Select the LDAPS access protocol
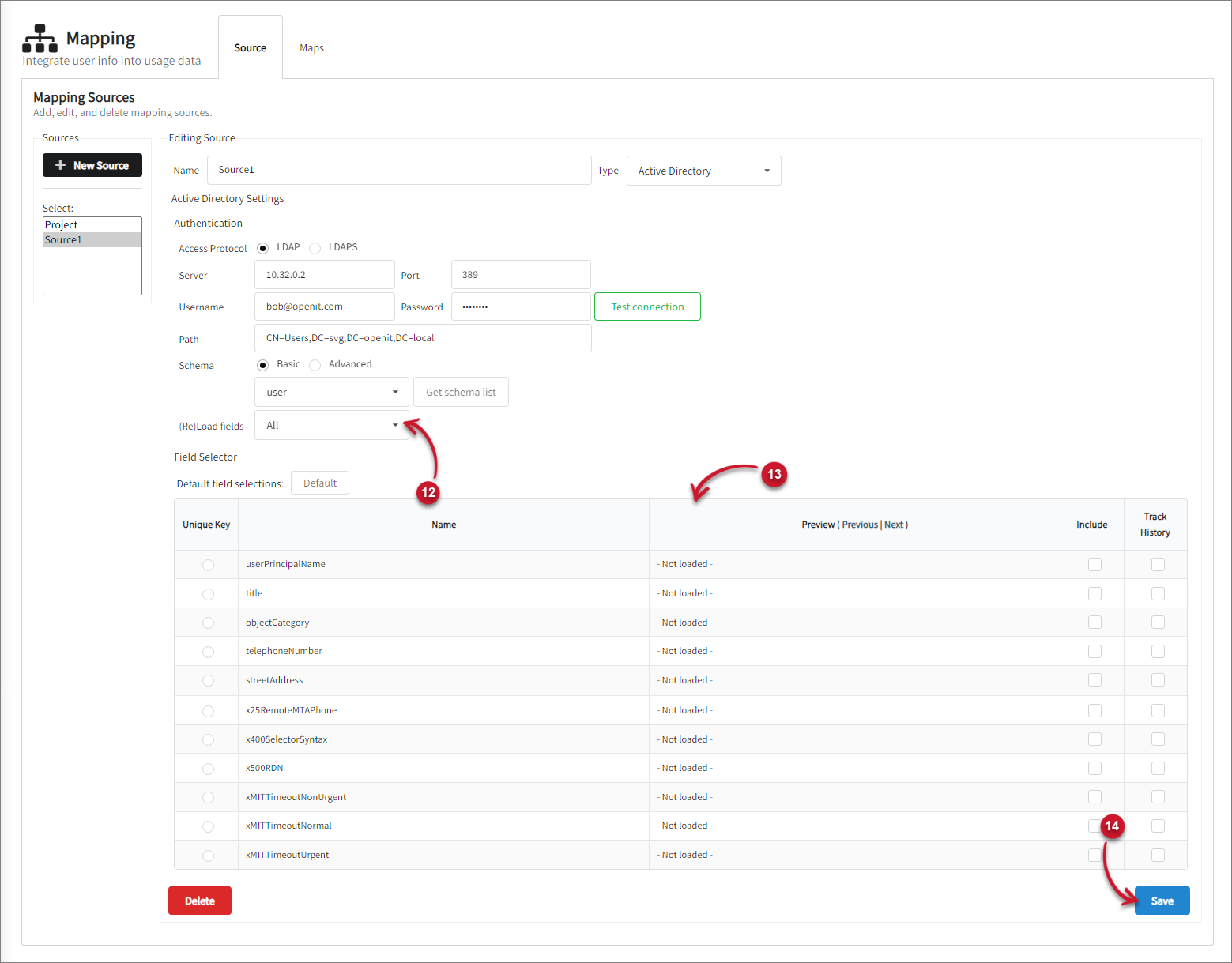The width and height of the screenshot is (1232, 963). click(315, 248)
